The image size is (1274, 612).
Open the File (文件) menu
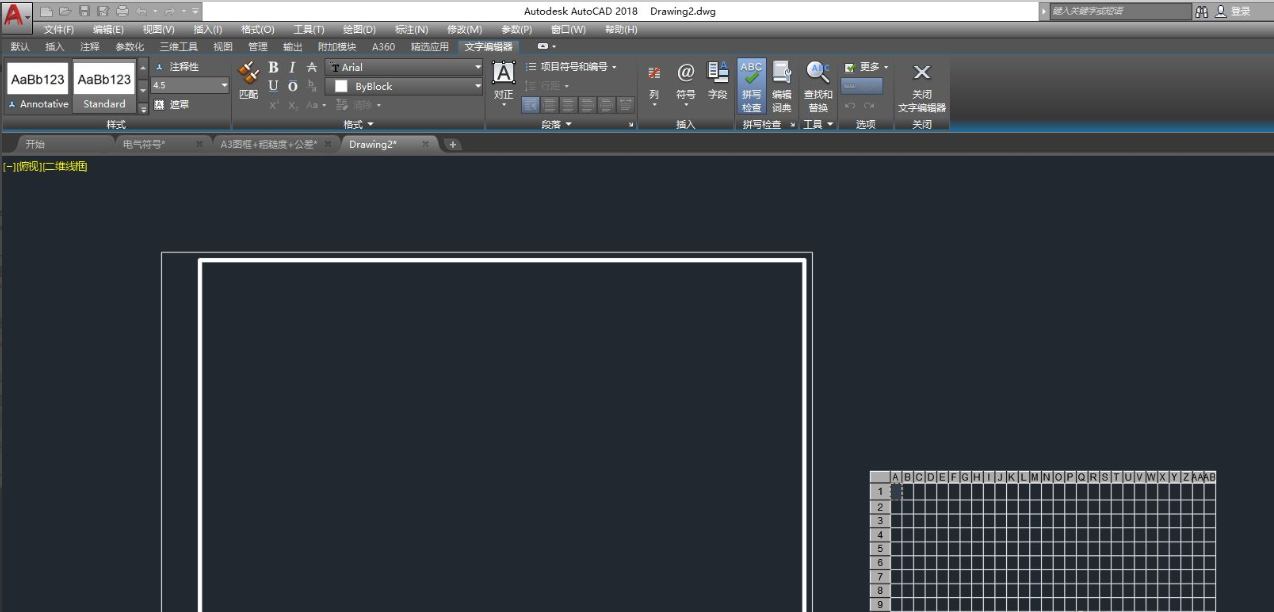click(x=59, y=30)
